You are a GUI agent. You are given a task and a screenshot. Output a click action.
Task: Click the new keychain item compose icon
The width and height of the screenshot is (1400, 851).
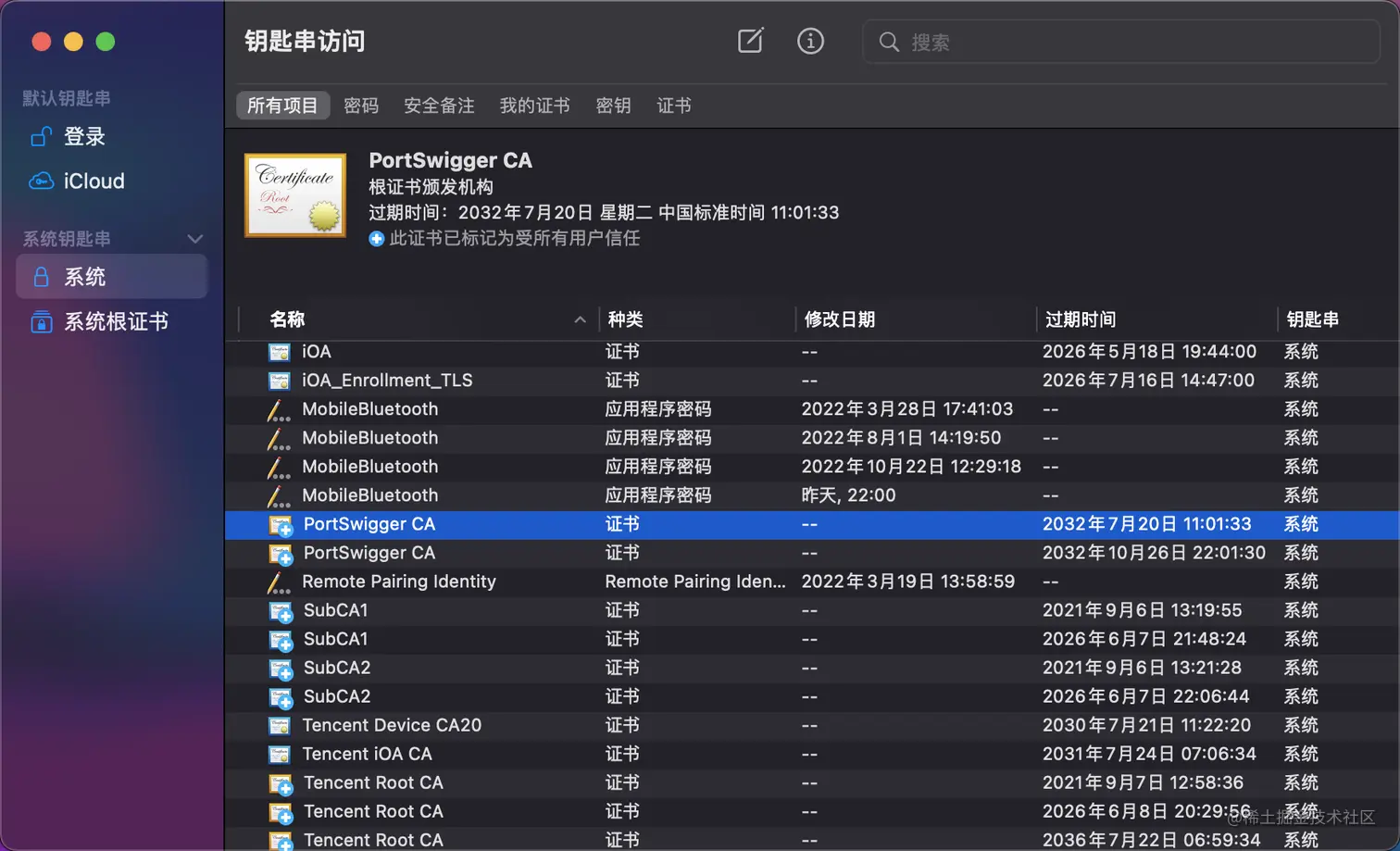[750, 41]
